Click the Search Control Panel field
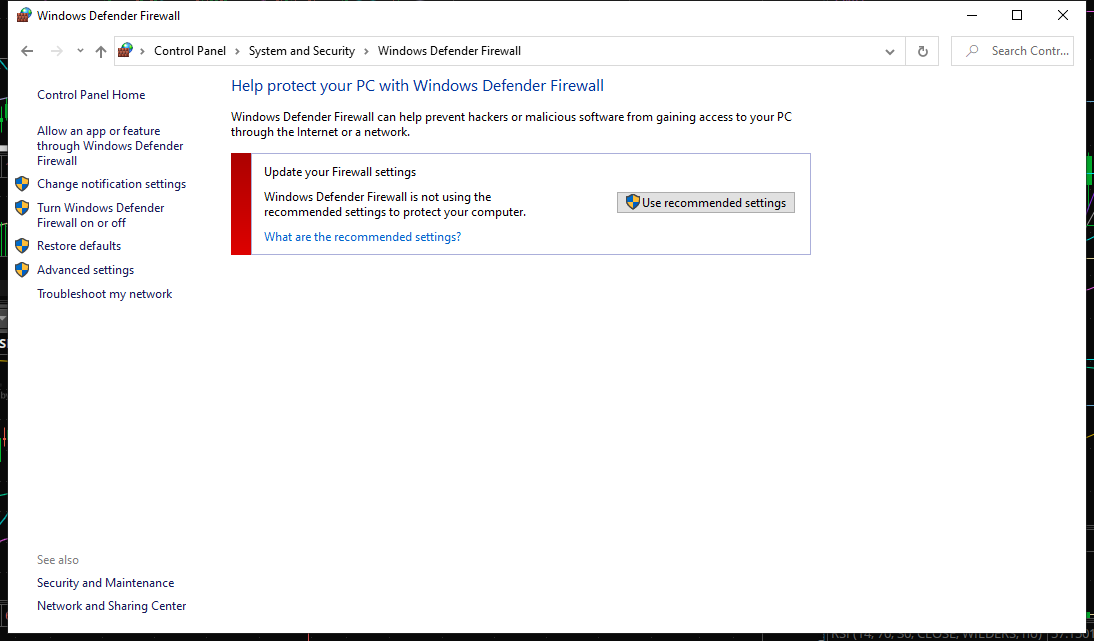The height and width of the screenshot is (641, 1094). [1012, 51]
